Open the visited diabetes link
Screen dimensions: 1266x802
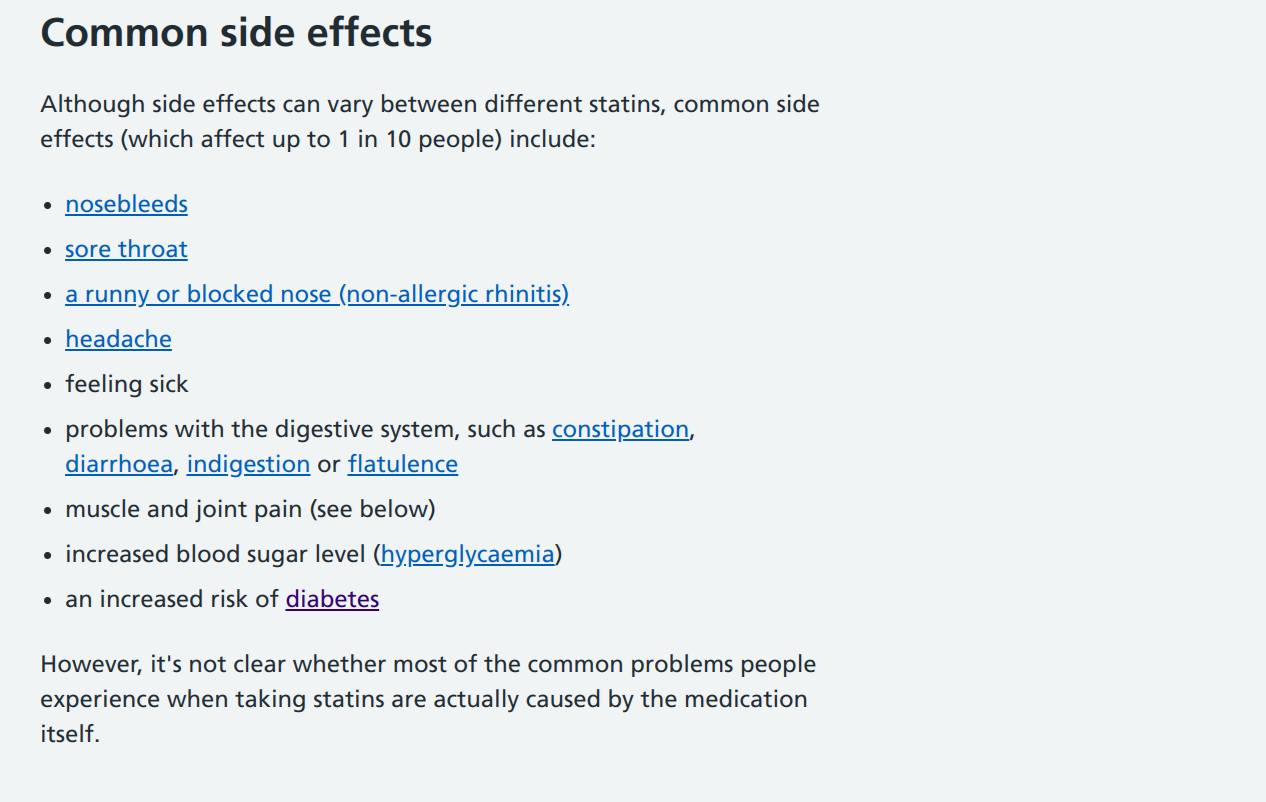(x=332, y=599)
